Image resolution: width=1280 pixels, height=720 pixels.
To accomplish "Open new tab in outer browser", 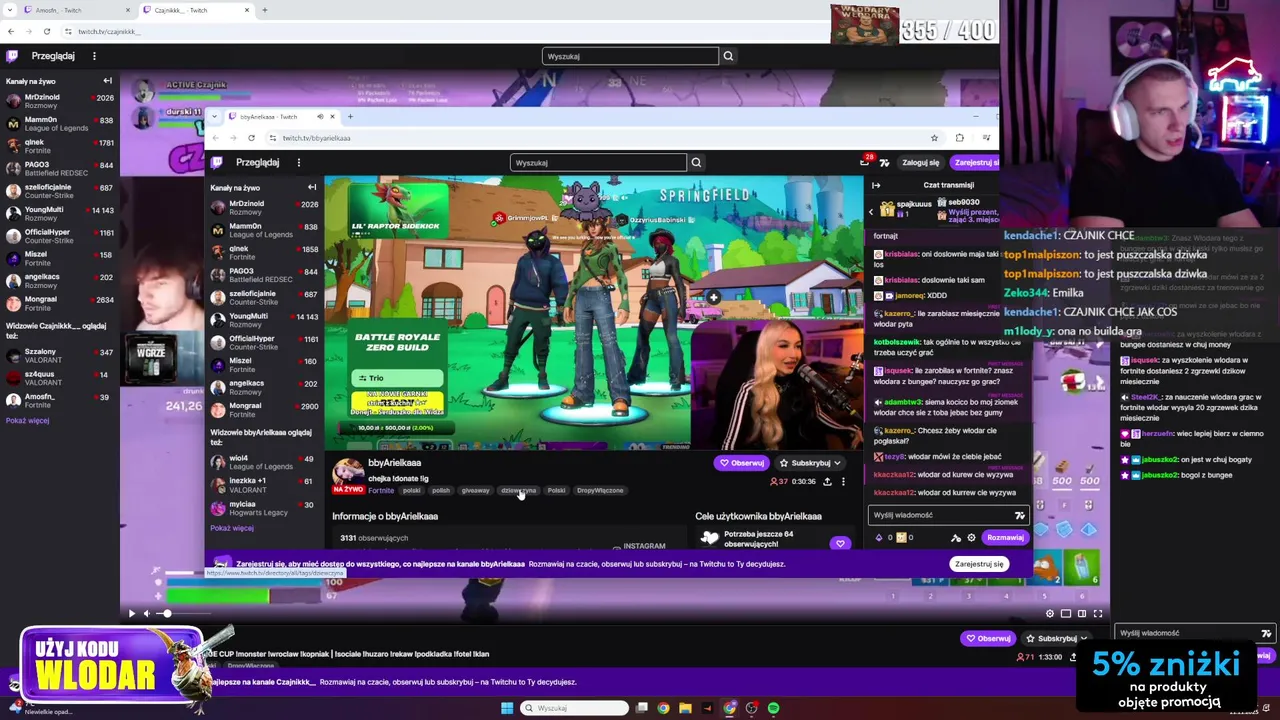I will (264, 10).
